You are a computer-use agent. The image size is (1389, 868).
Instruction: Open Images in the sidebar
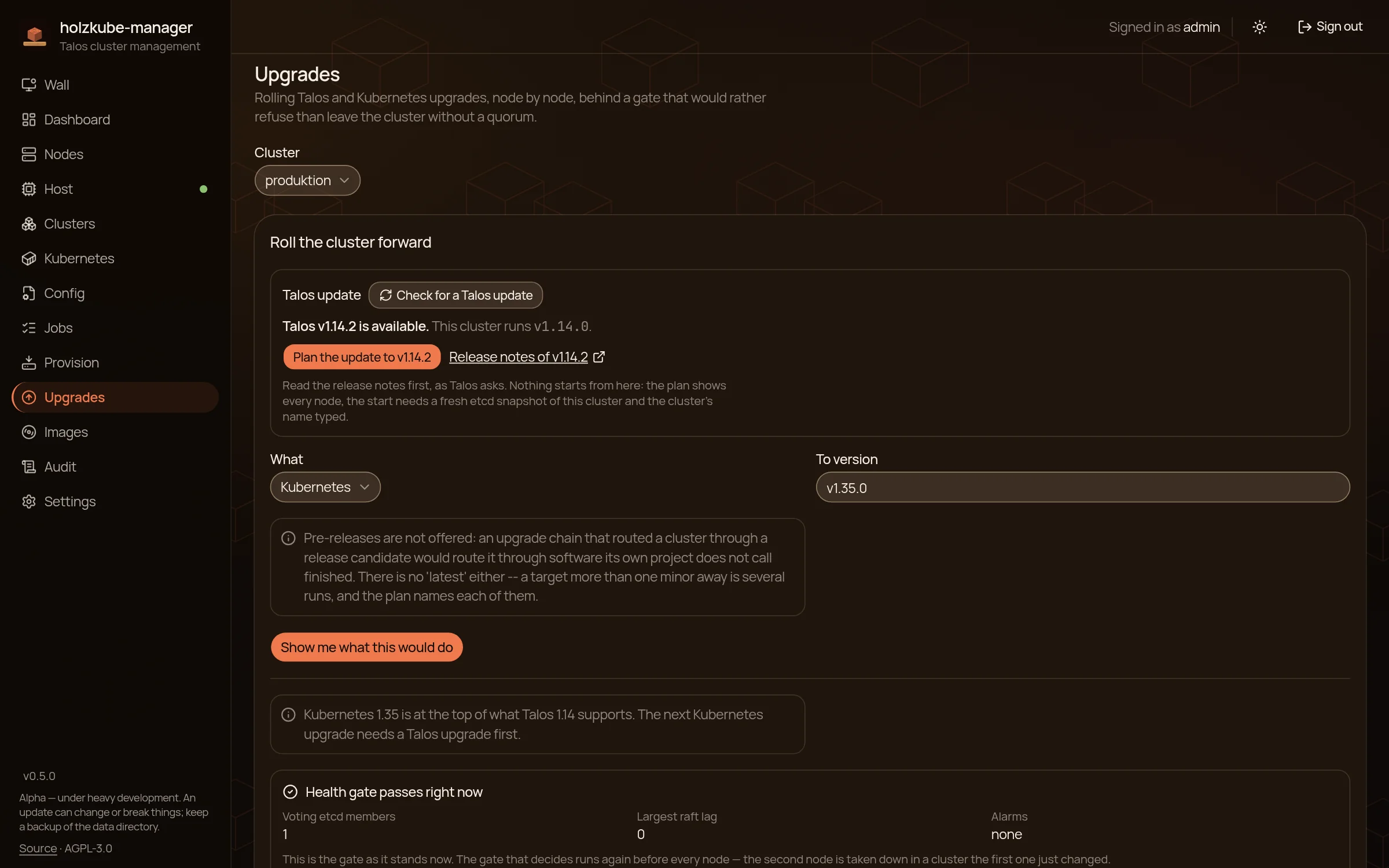(x=115, y=432)
